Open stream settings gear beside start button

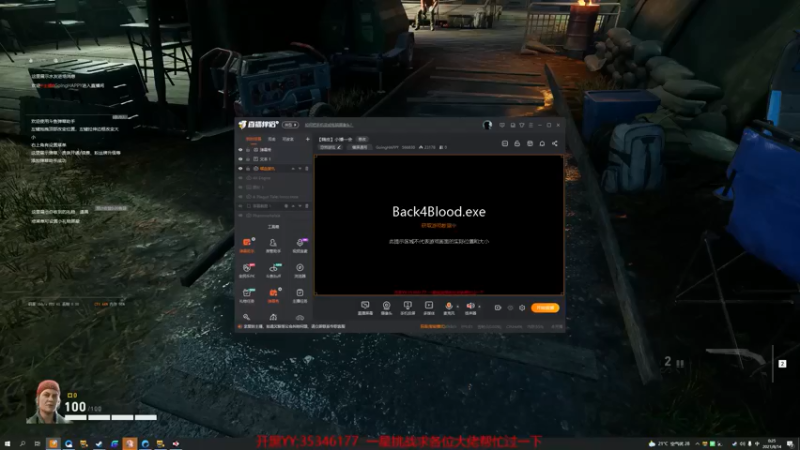(522, 308)
